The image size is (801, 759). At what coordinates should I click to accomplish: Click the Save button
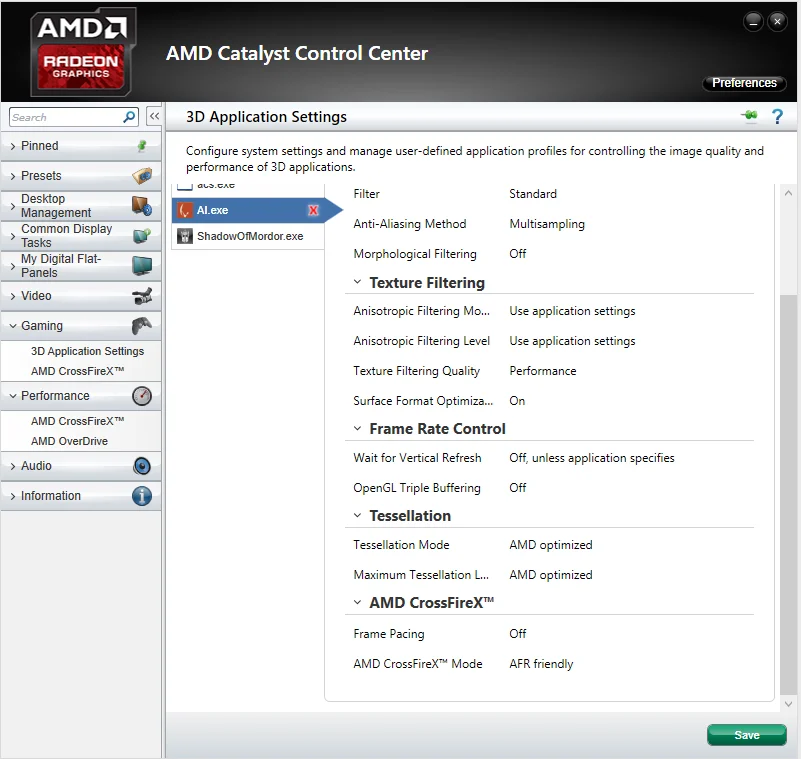pyautogui.click(x=746, y=734)
